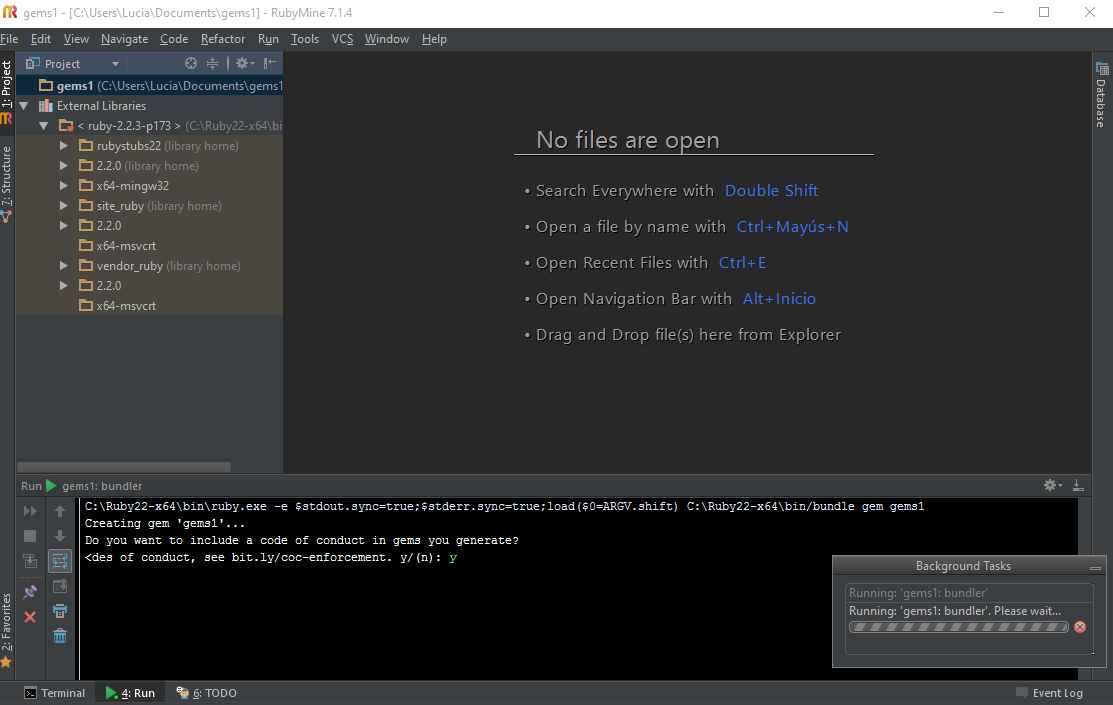1113x705 pixels.
Task: Stop the running bundler process
Action: pos(30,536)
